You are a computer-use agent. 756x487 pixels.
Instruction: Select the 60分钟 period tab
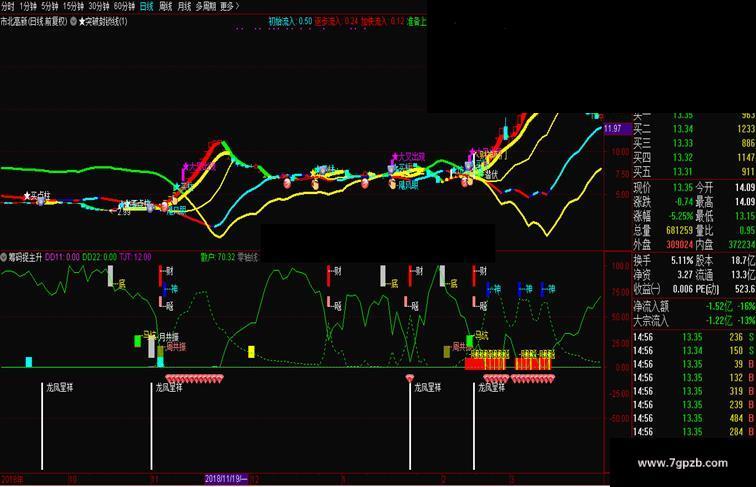[124, 6]
